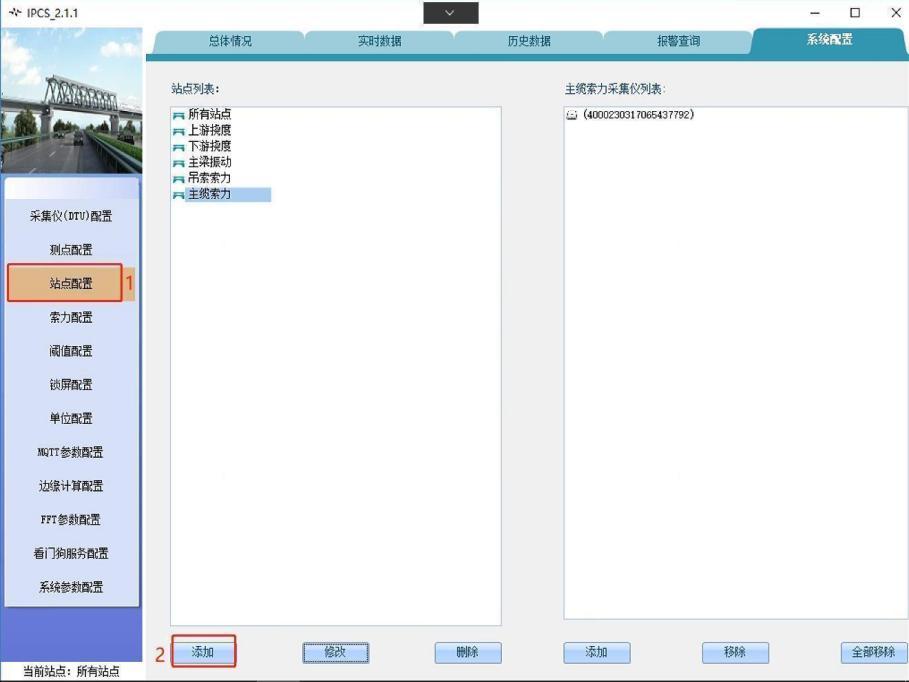Open the 报警查询 tab

click(x=678, y=41)
